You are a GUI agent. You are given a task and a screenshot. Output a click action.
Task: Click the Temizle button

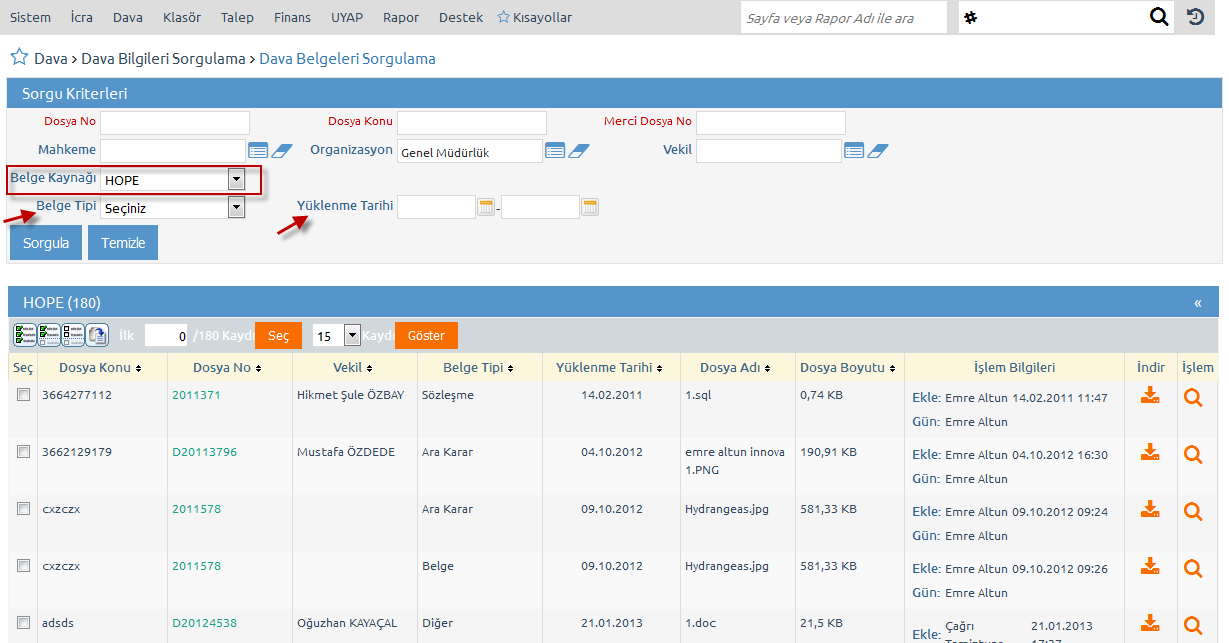pos(123,243)
